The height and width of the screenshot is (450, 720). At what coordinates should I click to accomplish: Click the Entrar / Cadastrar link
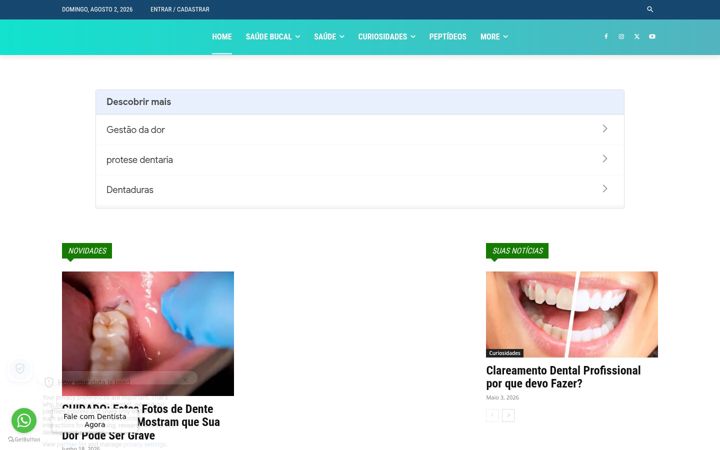(180, 9)
